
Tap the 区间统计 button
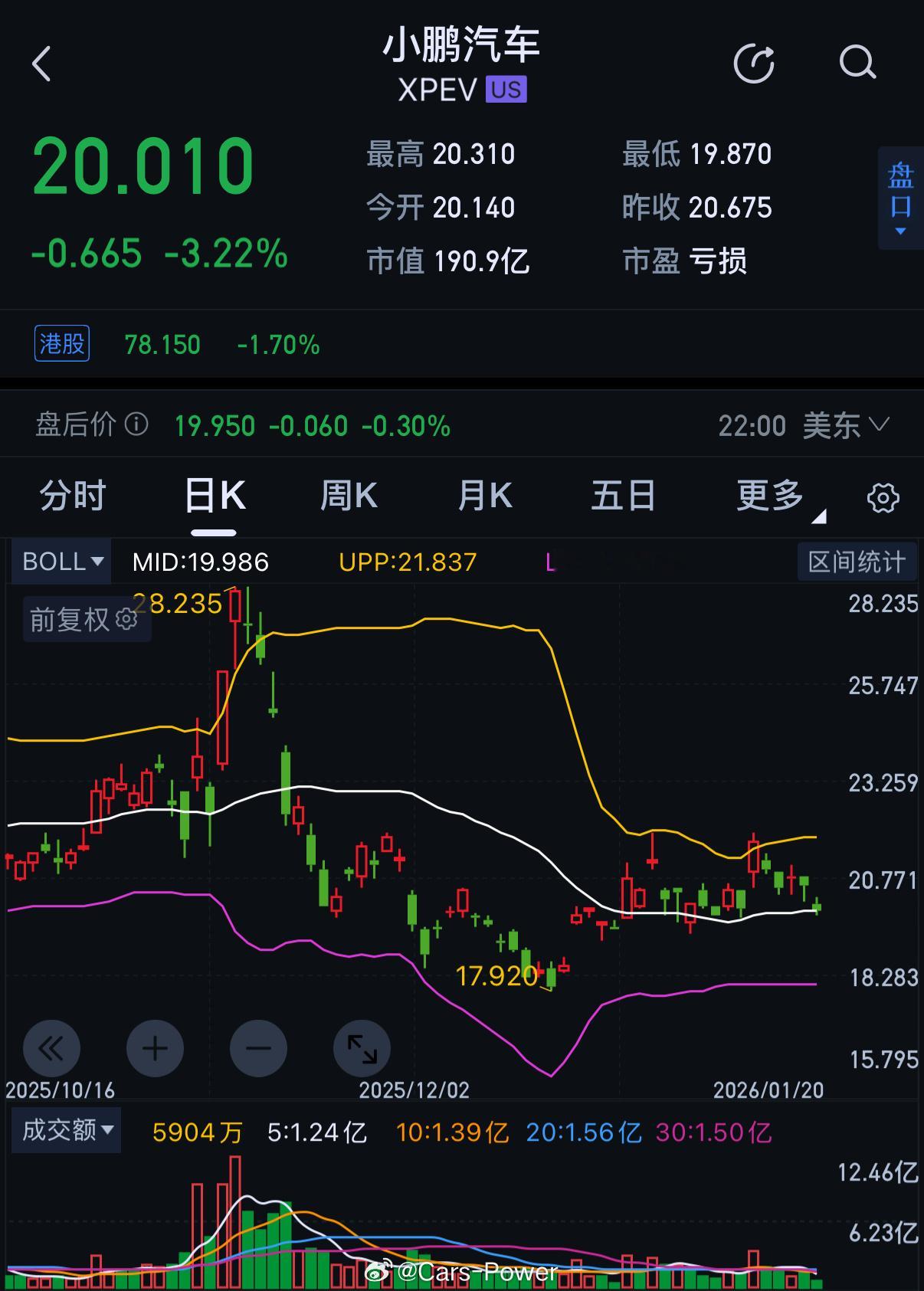click(857, 562)
